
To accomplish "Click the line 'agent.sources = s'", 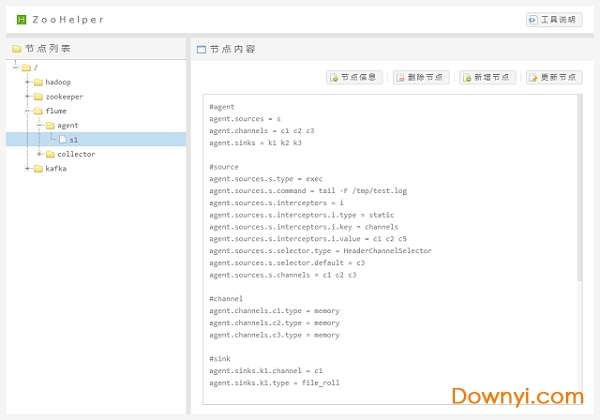I will click(x=245, y=119).
